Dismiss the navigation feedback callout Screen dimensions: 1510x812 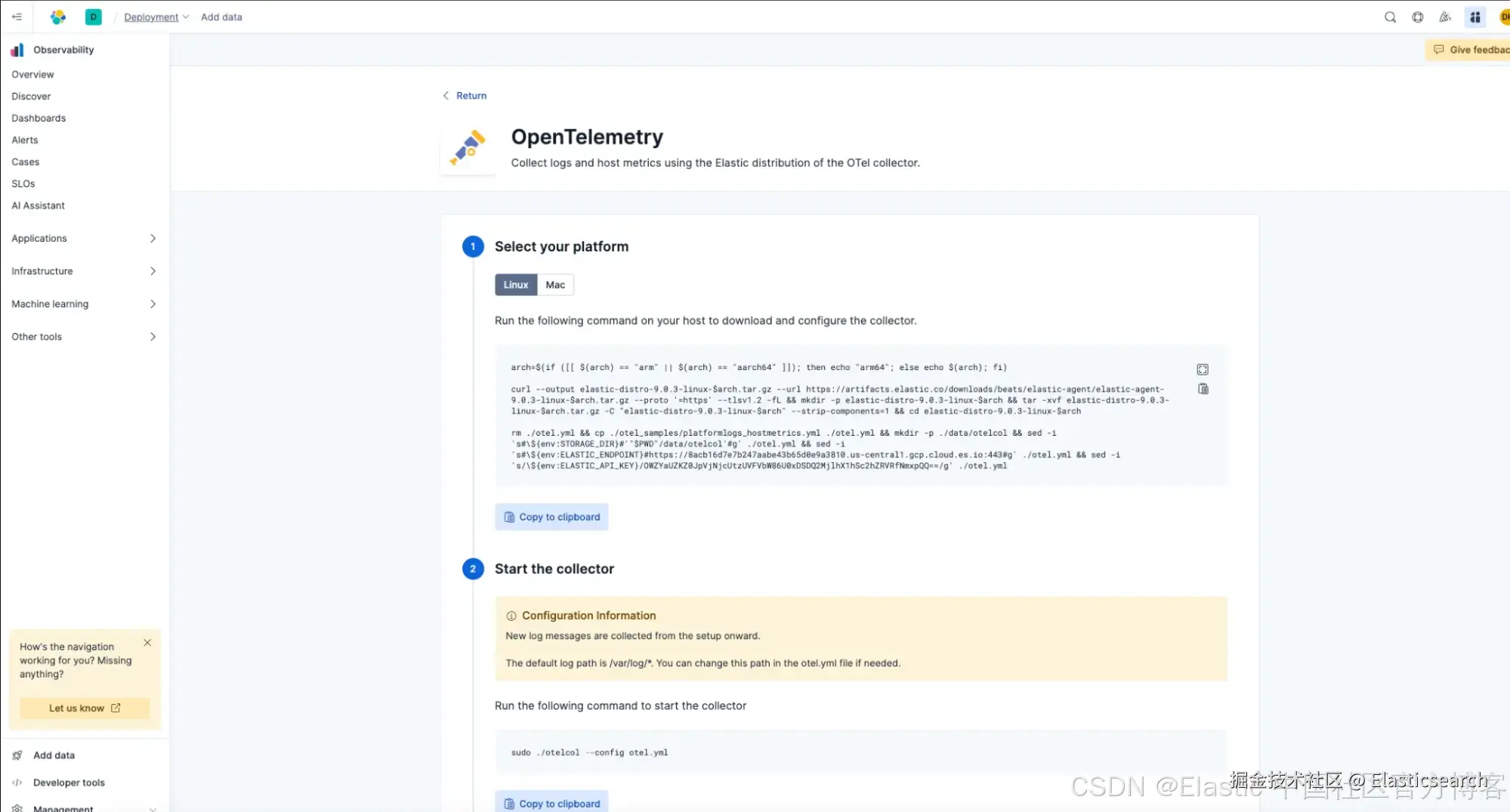[x=147, y=643]
